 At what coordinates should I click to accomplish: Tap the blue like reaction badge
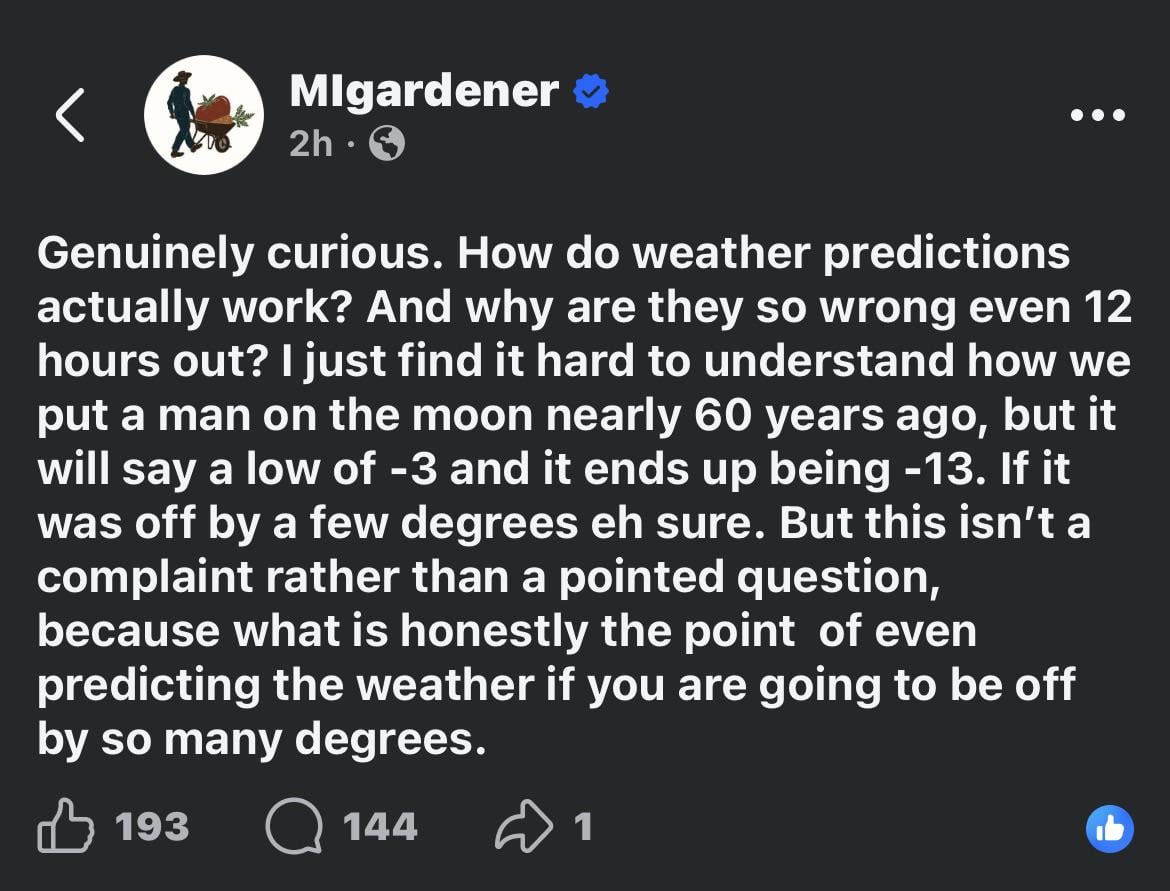click(x=1110, y=828)
